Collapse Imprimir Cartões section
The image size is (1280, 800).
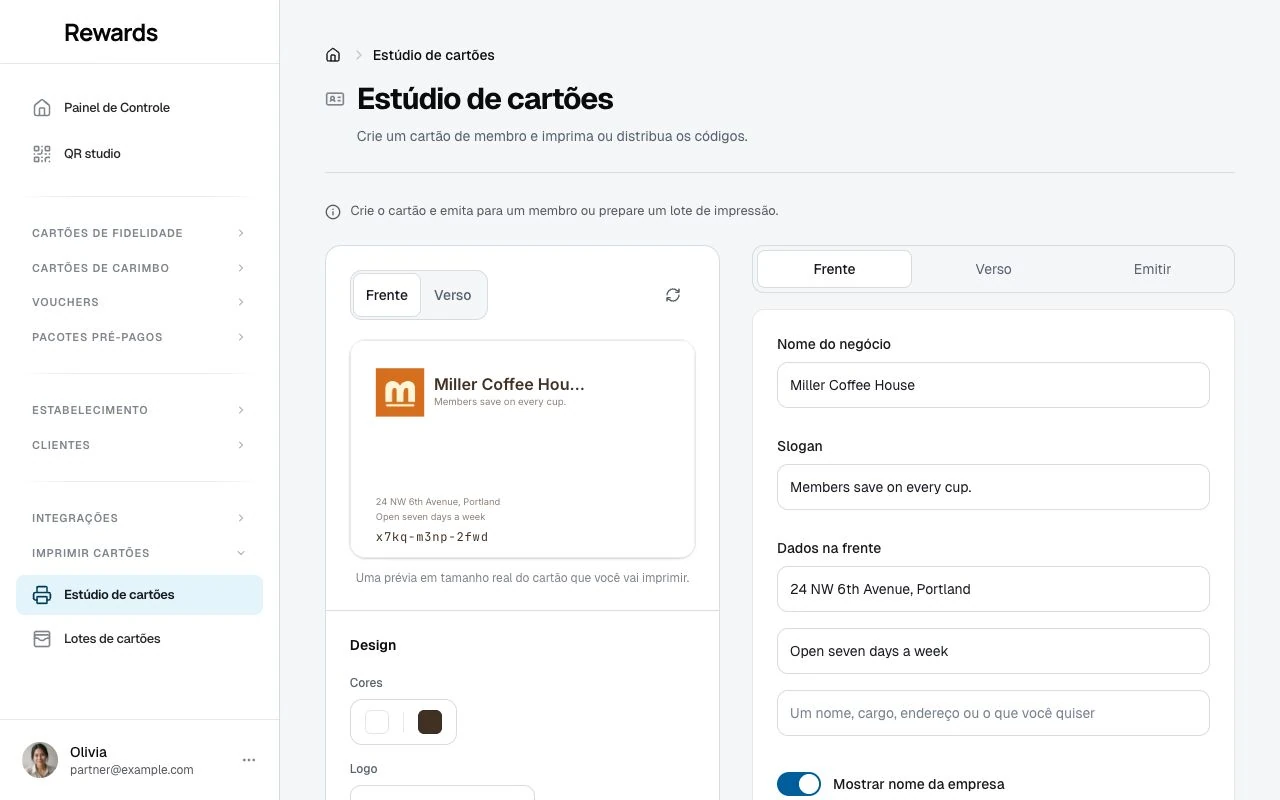[x=139, y=553]
